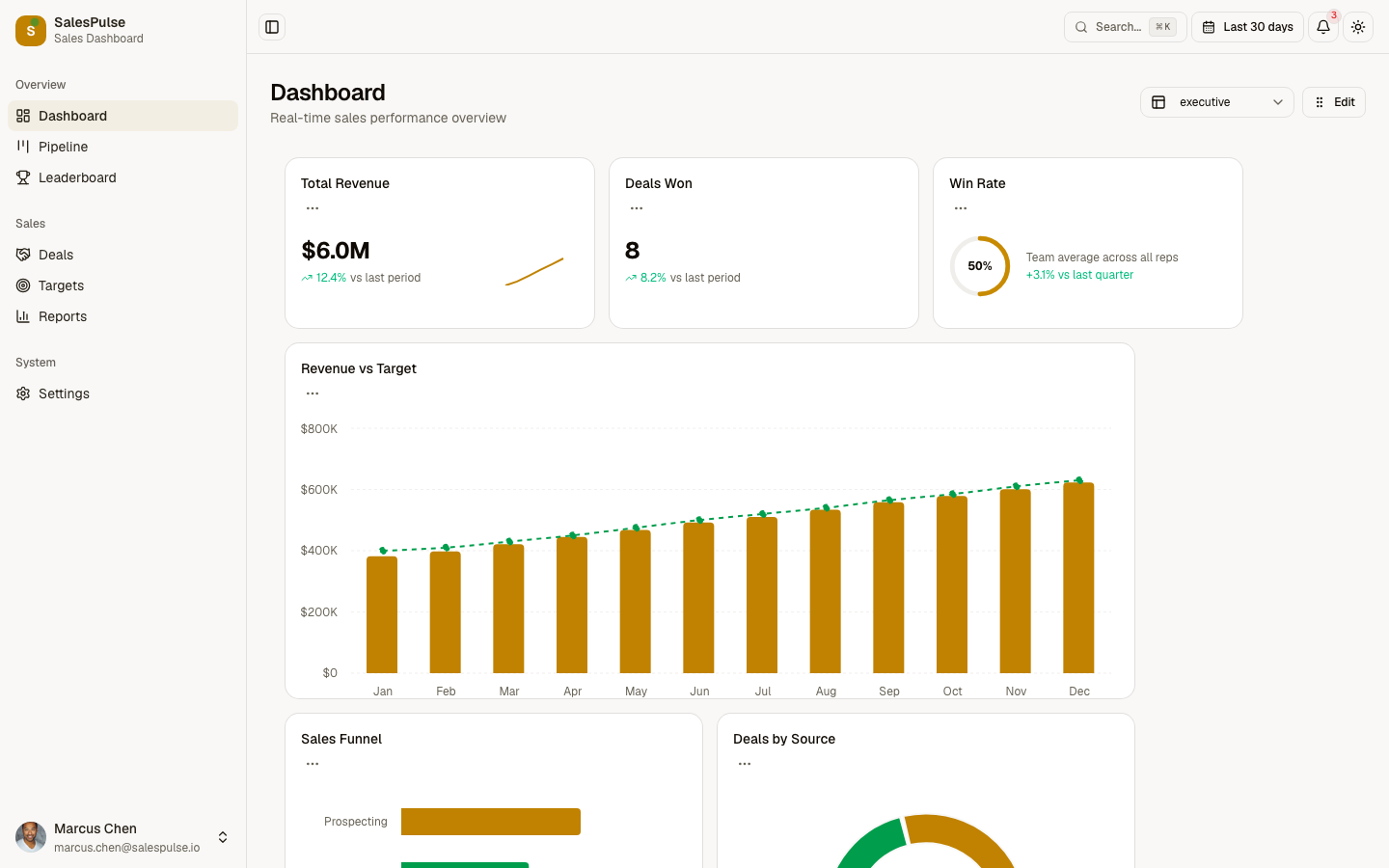Screen dimensions: 1389x868
Task: Click the Dec bar in revenue chart
Action: (x=1078, y=578)
